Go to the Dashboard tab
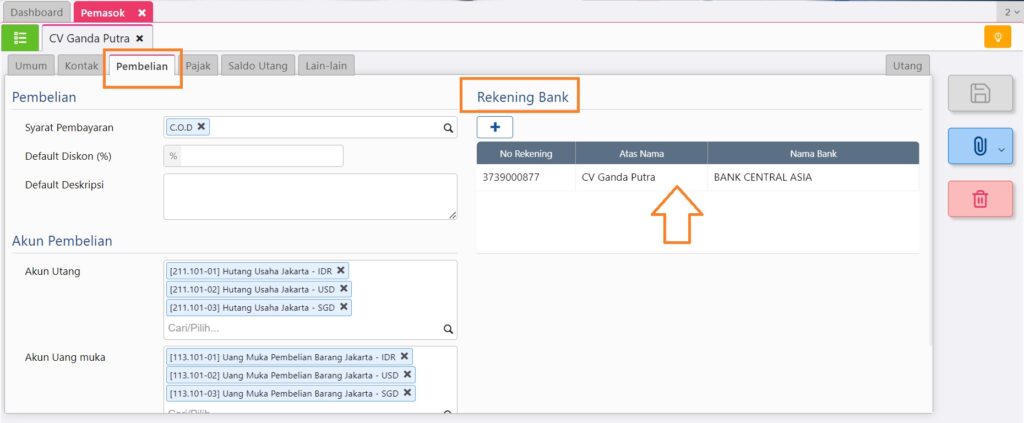The width and height of the screenshot is (1024, 423). point(37,13)
